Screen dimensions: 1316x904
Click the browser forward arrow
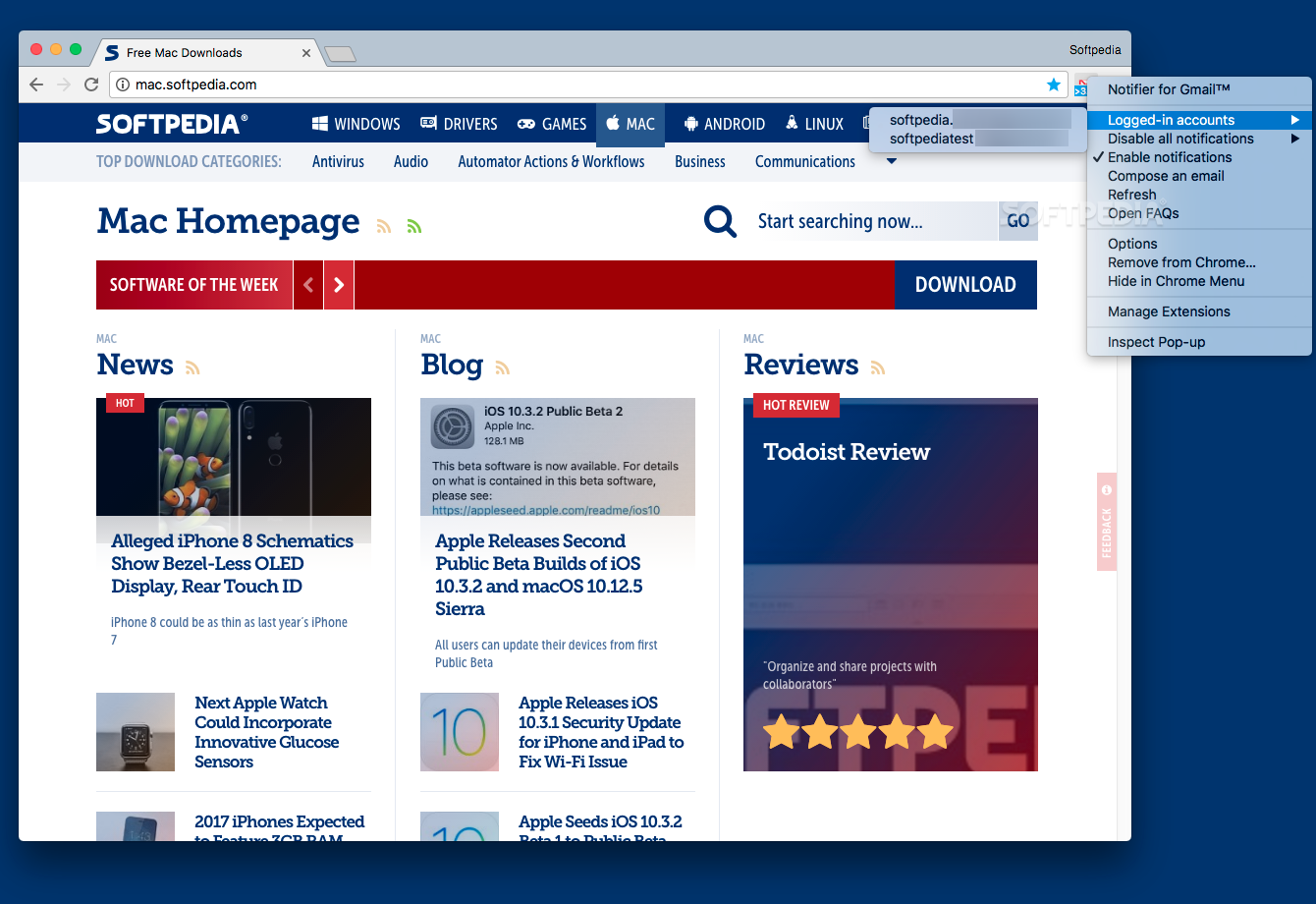(64, 85)
